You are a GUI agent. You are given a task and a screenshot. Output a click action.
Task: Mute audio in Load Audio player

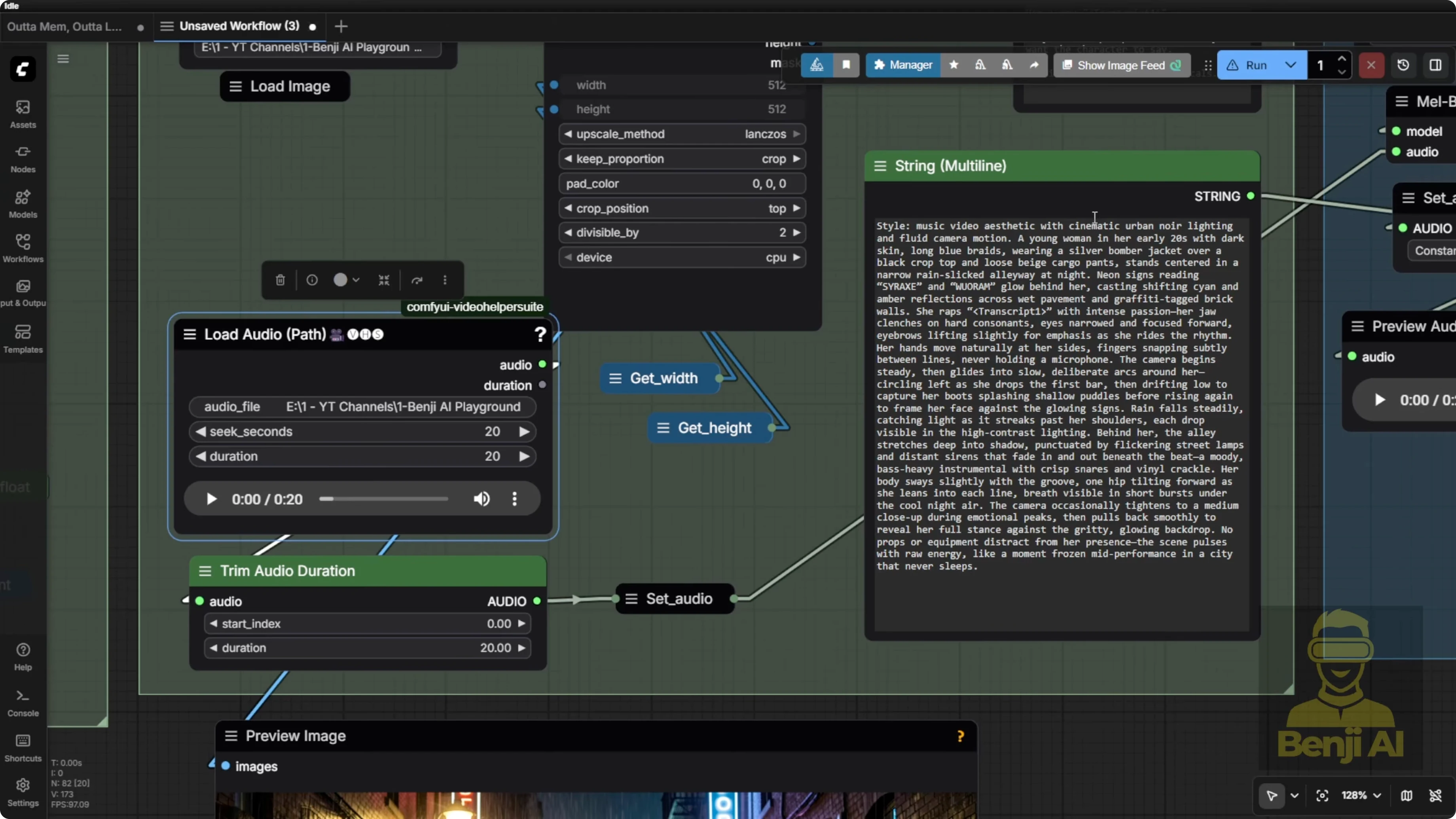pyautogui.click(x=482, y=499)
